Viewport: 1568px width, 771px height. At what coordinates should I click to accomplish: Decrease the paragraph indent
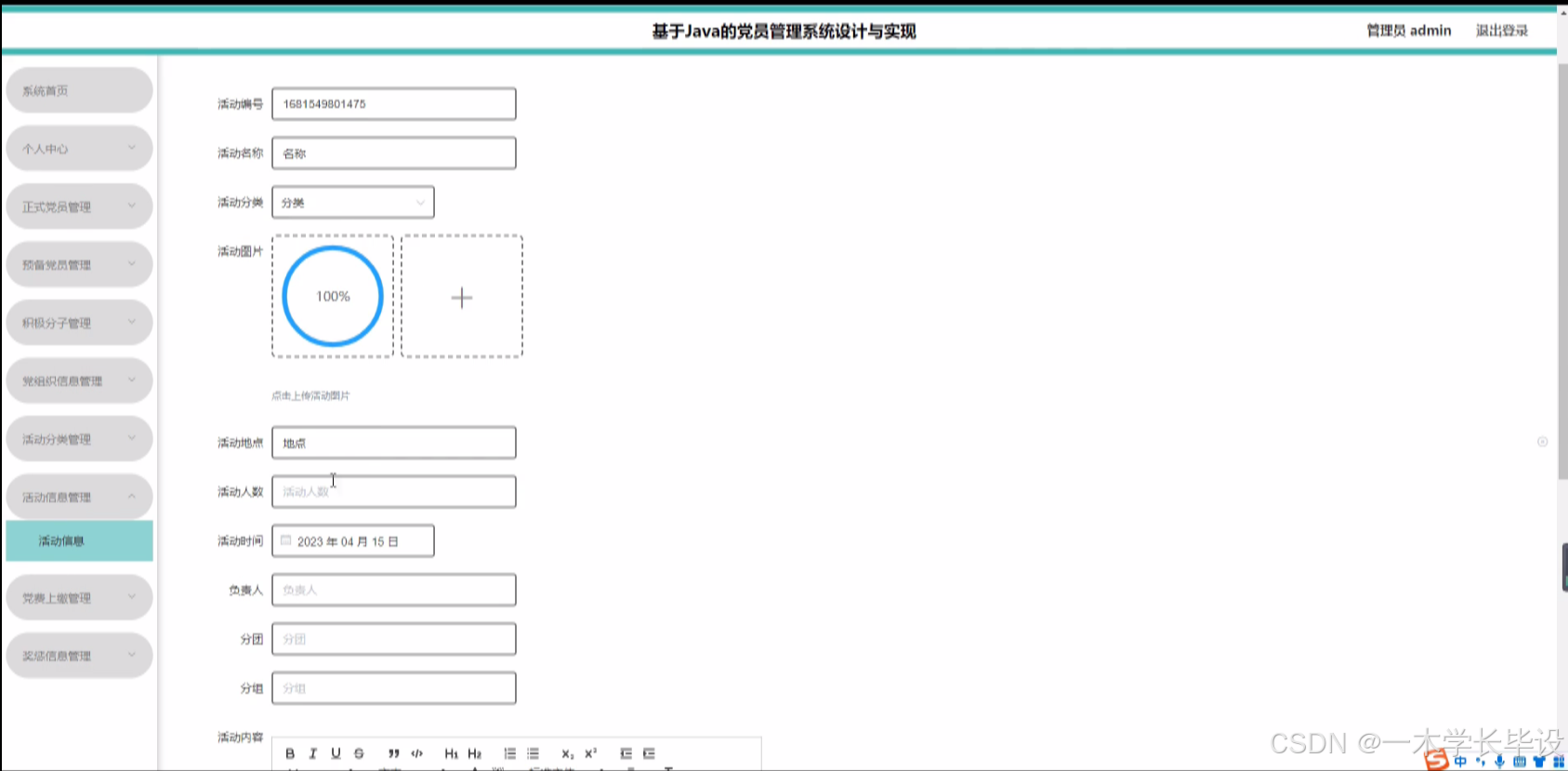(x=626, y=753)
